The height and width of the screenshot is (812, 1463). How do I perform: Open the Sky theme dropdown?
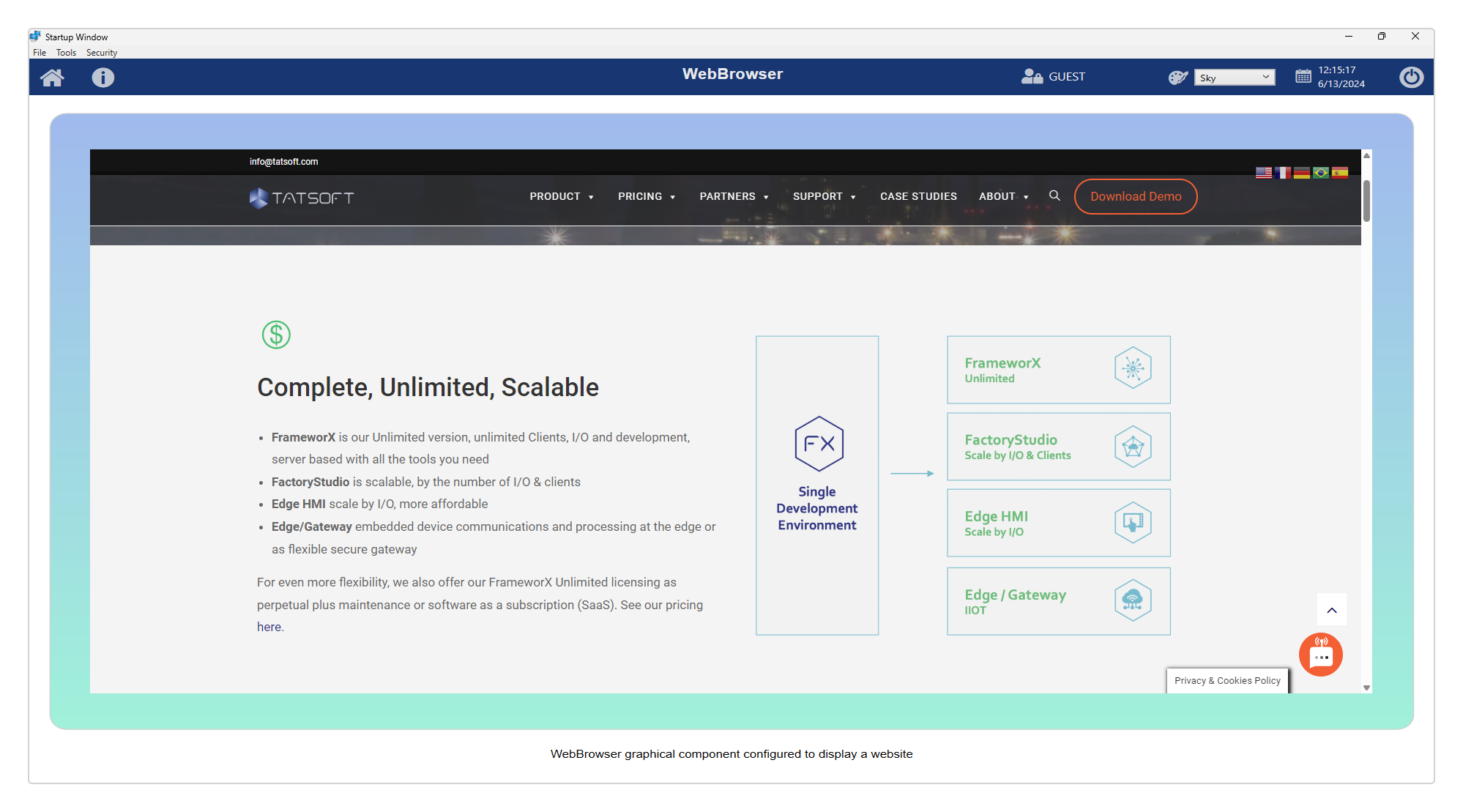tap(1234, 78)
